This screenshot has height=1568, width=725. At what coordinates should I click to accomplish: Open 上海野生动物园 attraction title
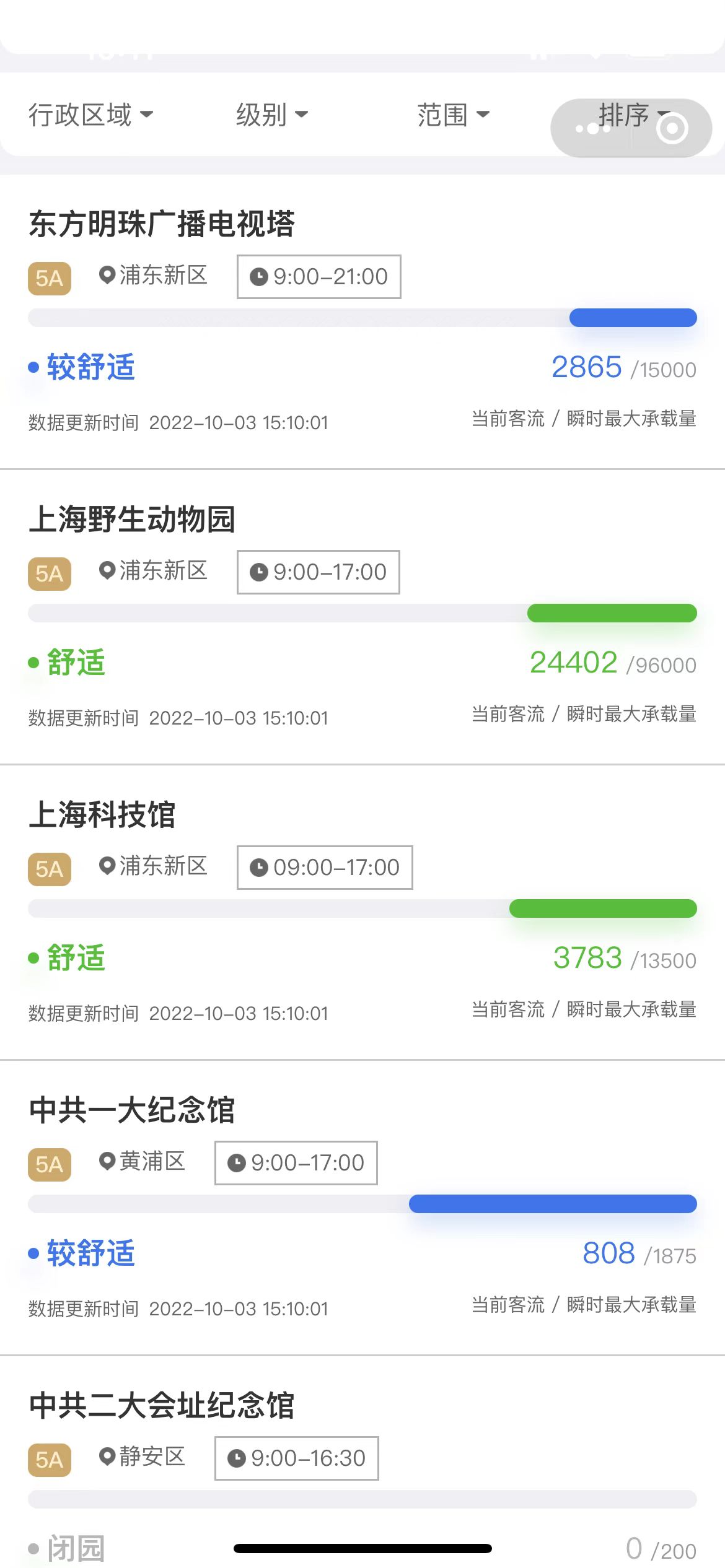tap(132, 520)
